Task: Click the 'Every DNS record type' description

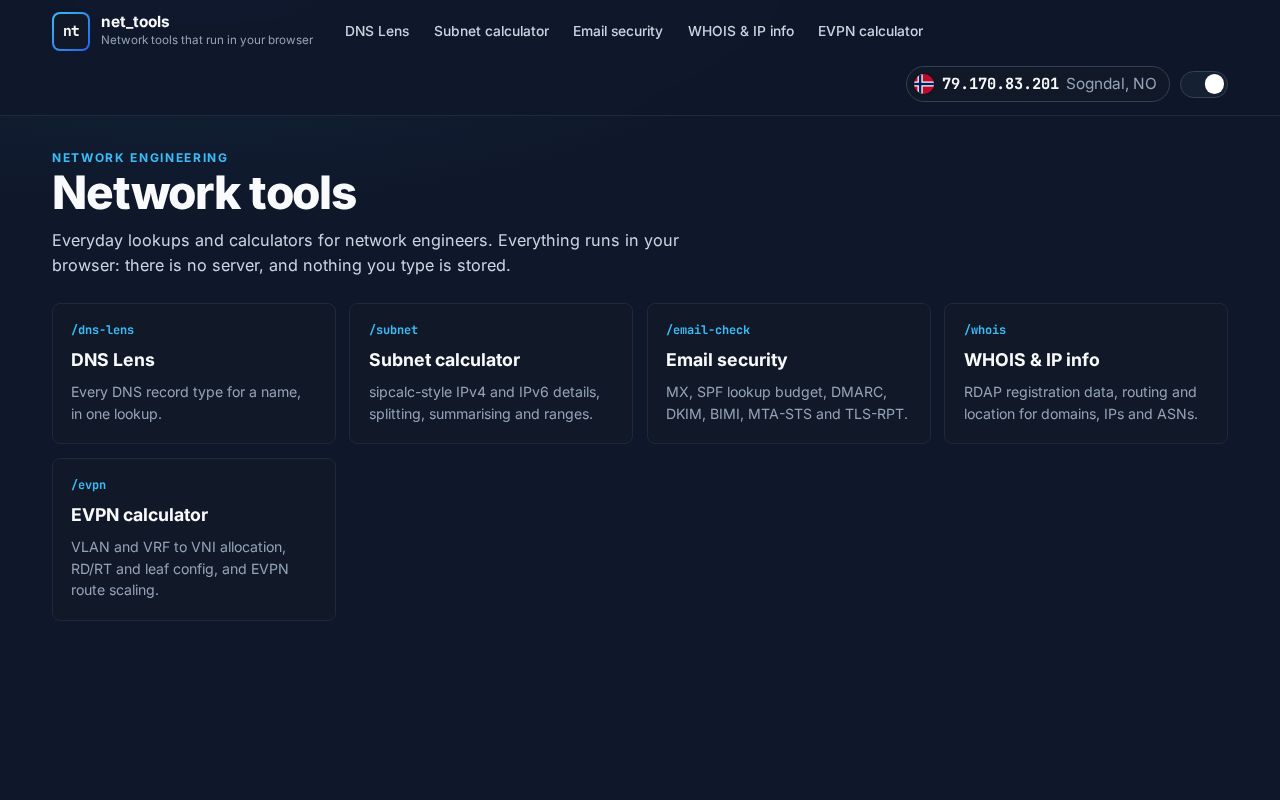Action: pyautogui.click(x=186, y=403)
